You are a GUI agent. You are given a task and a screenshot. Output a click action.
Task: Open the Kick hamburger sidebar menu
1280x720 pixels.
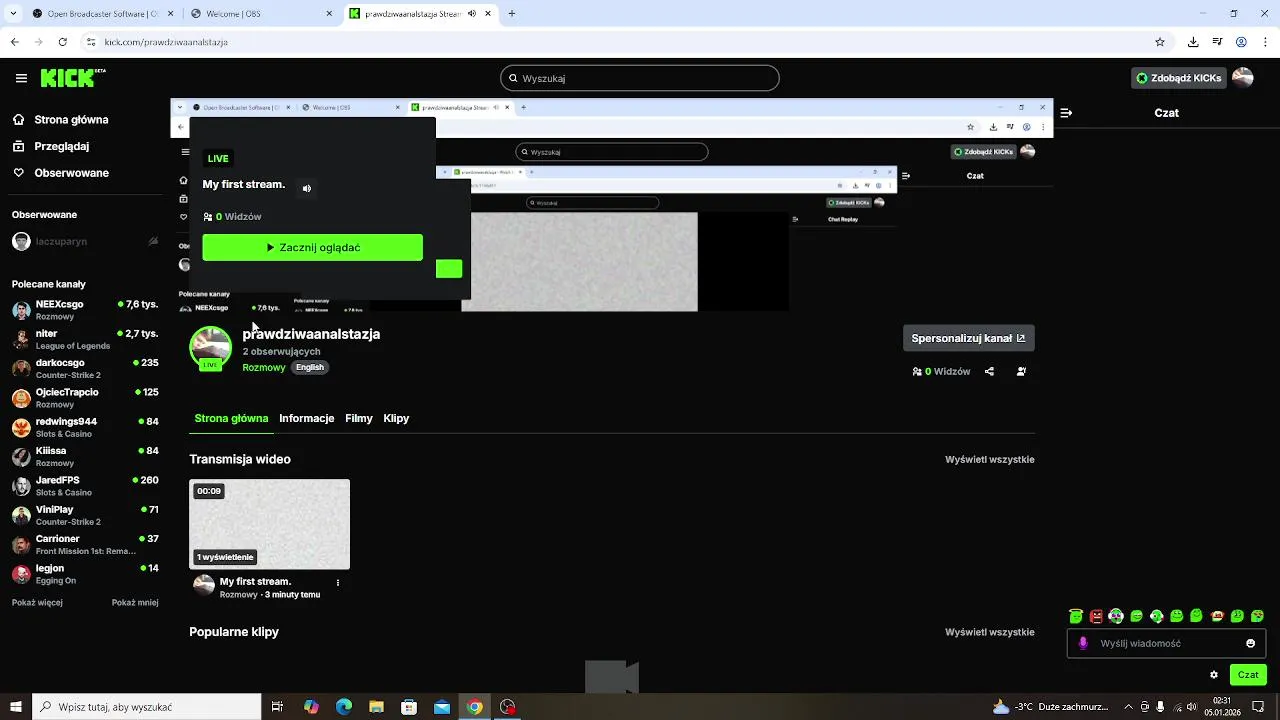tap(21, 78)
